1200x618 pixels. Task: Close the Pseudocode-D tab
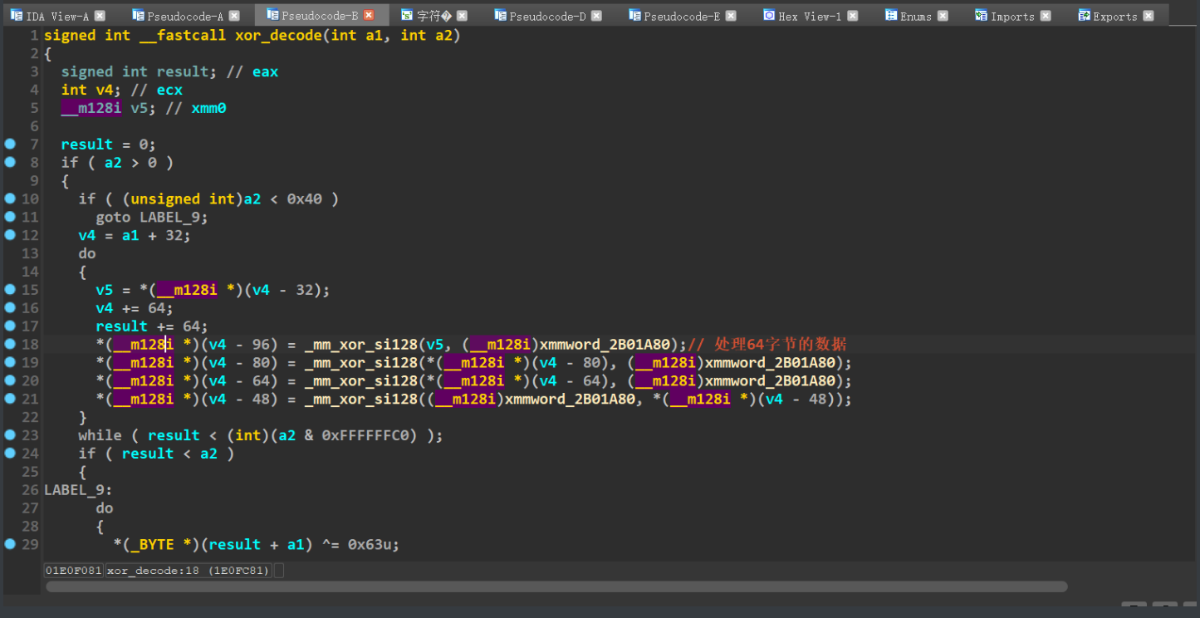tap(597, 16)
